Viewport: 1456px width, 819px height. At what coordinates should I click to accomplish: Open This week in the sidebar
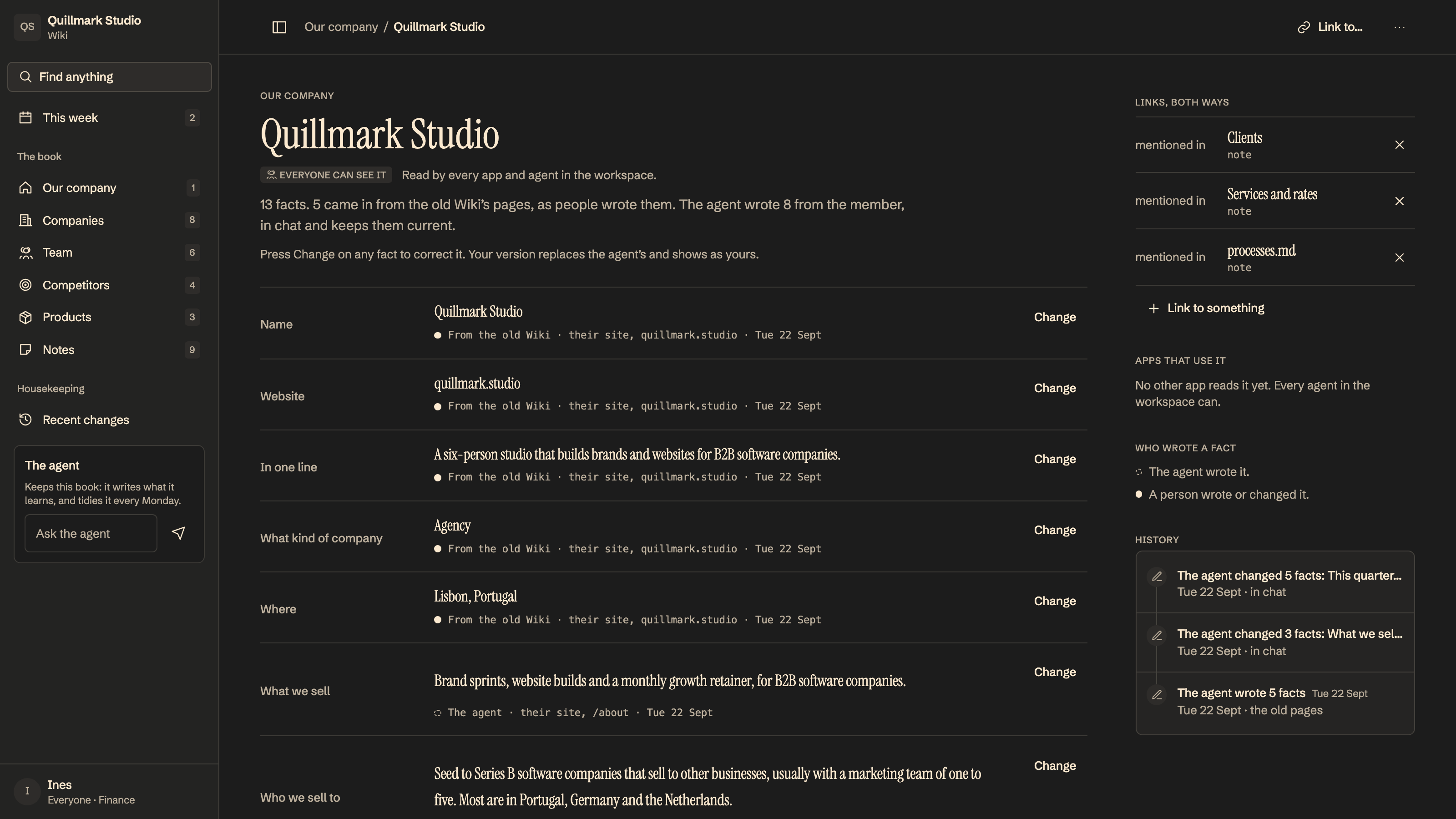coord(110,117)
